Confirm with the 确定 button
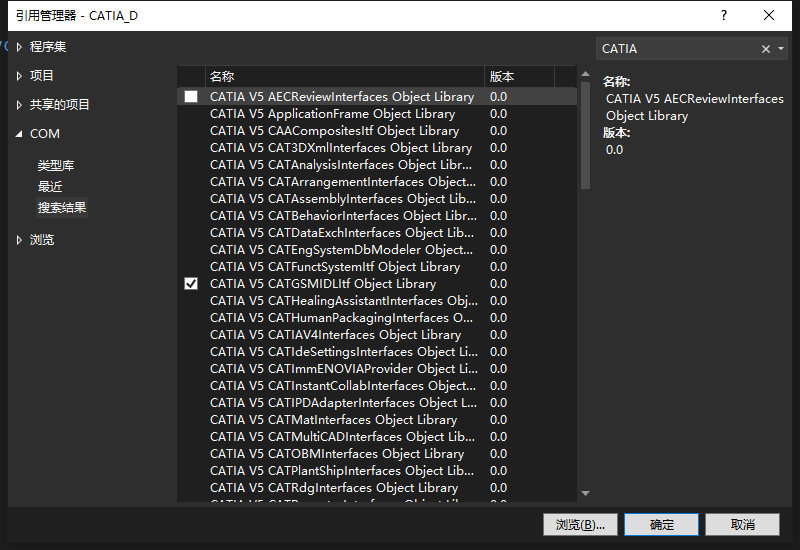The height and width of the screenshot is (550, 800). 661,524
